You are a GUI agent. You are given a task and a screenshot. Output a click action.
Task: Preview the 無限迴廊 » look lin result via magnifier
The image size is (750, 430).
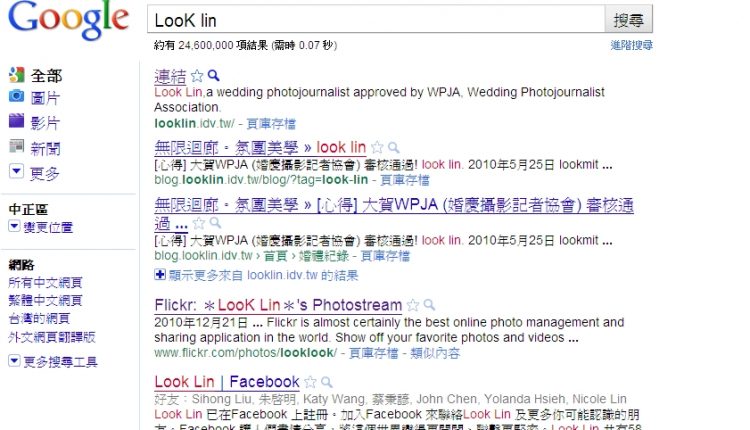393,147
